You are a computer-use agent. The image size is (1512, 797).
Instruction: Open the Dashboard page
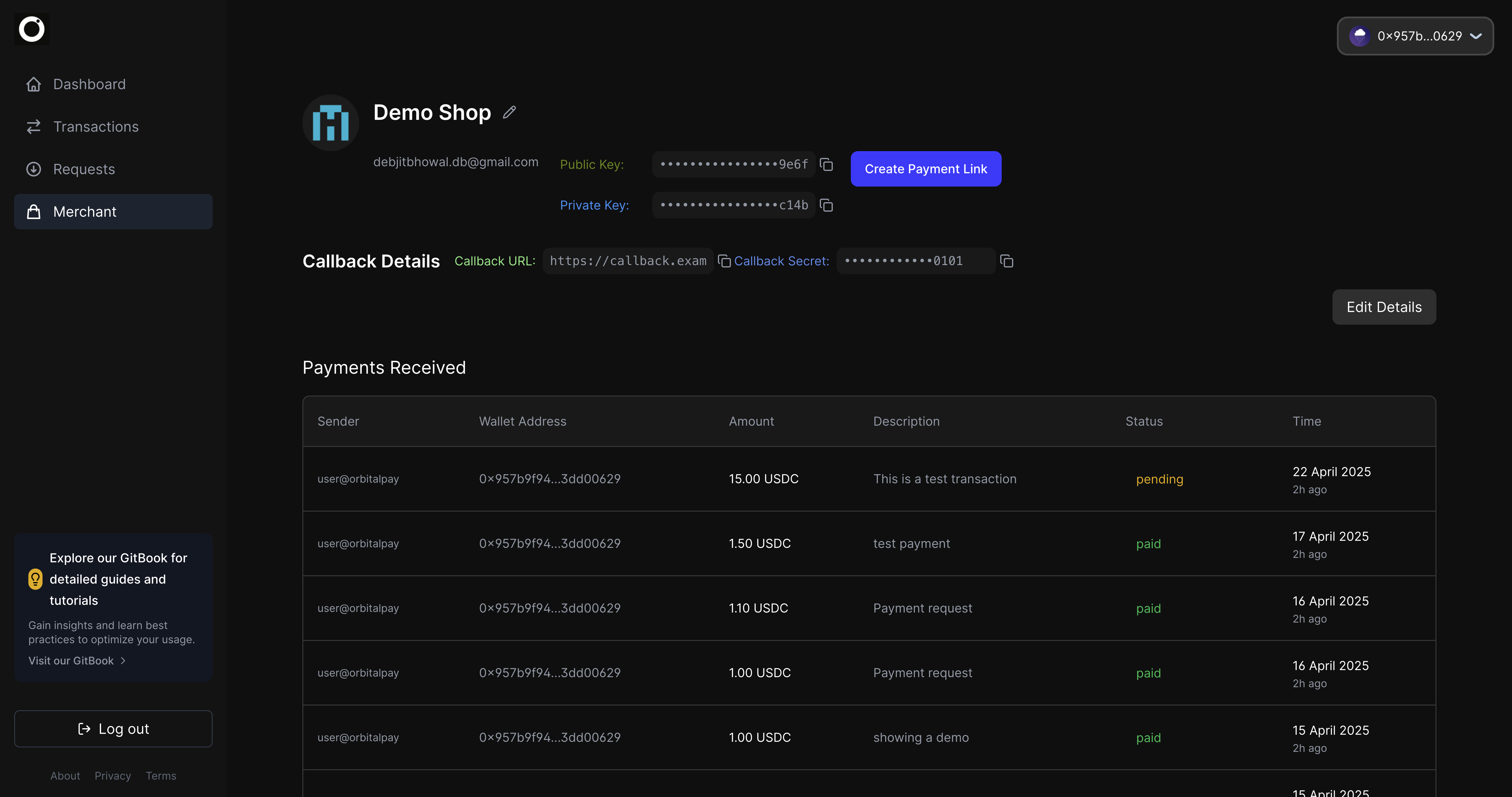click(89, 84)
